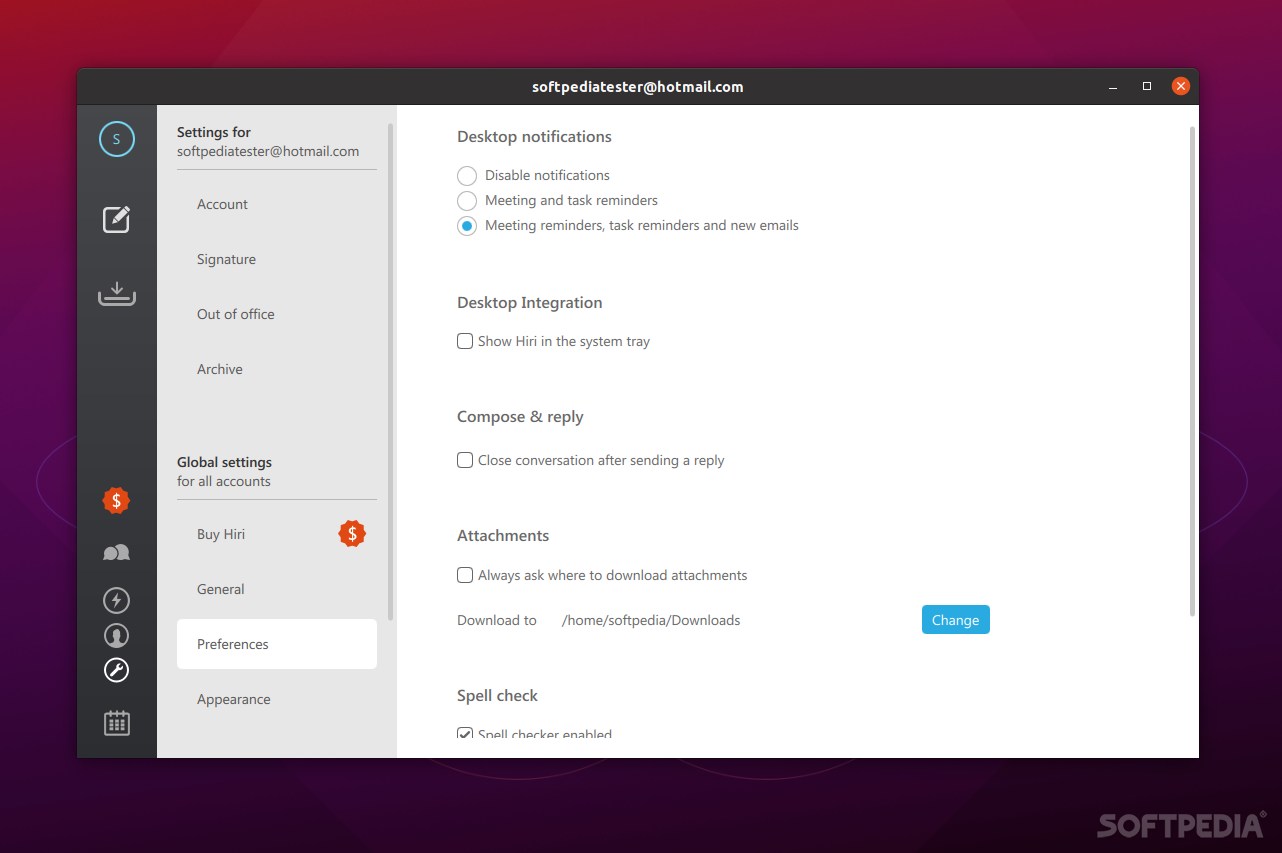The image size is (1282, 853).
Task: Click the /home/softpedia/Downloads path
Action: pyautogui.click(x=651, y=620)
